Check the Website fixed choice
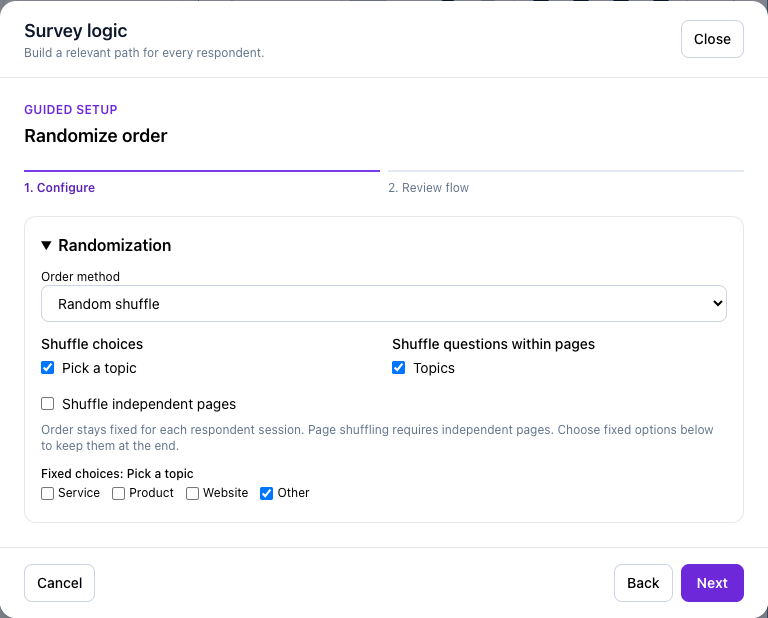Screen dimensions: 768x618 point(192,493)
